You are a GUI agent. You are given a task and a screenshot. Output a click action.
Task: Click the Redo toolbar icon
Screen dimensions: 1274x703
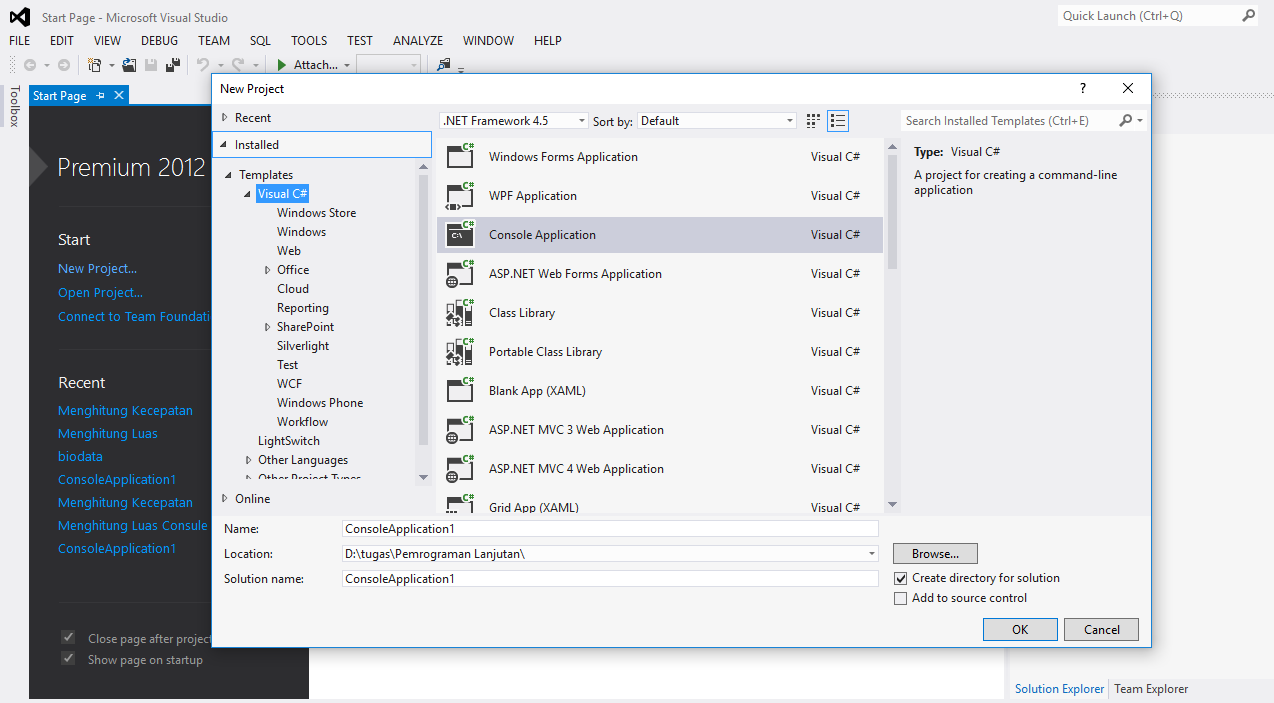(238, 65)
